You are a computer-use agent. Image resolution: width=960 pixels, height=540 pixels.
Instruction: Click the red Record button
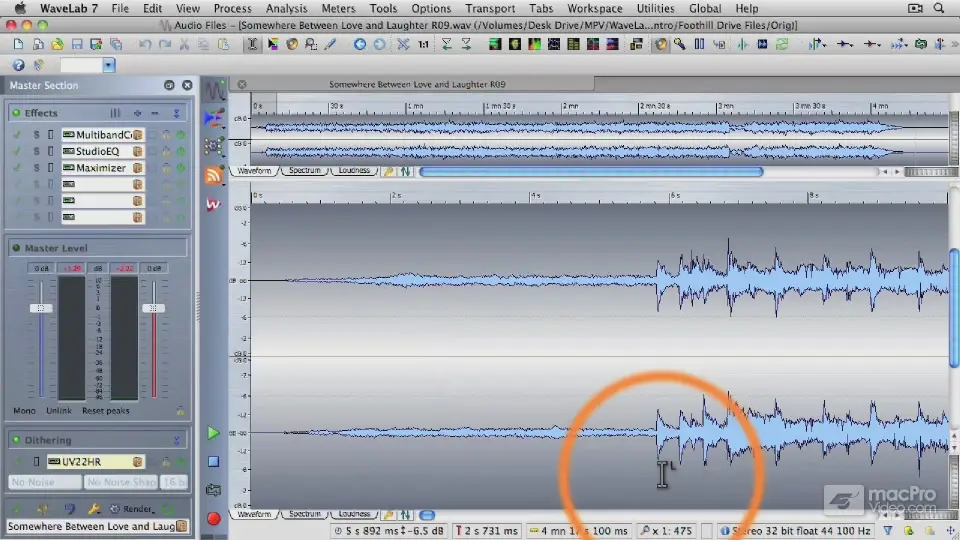pyautogui.click(x=213, y=519)
